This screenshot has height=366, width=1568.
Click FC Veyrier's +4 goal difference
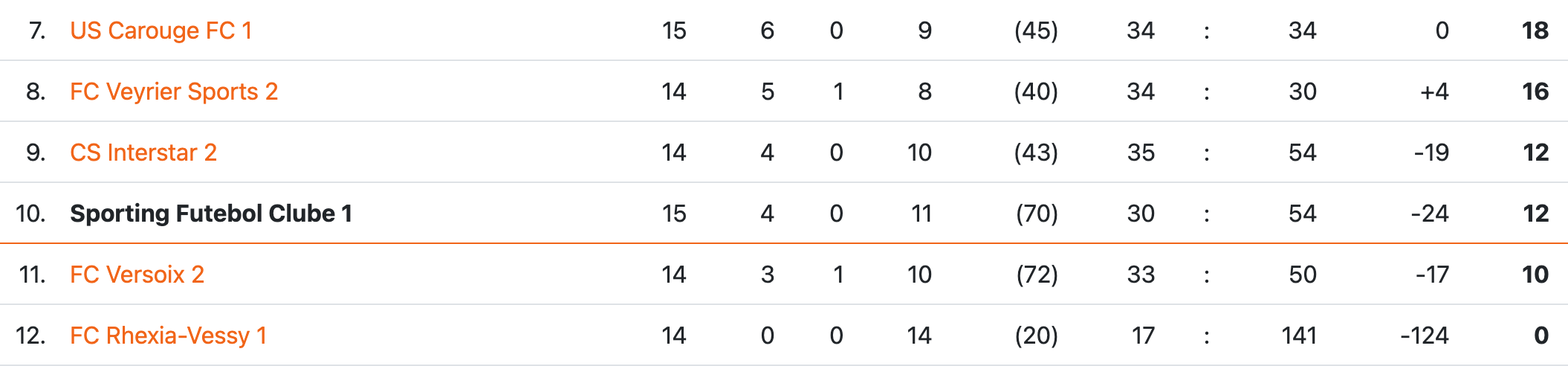(1433, 91)
